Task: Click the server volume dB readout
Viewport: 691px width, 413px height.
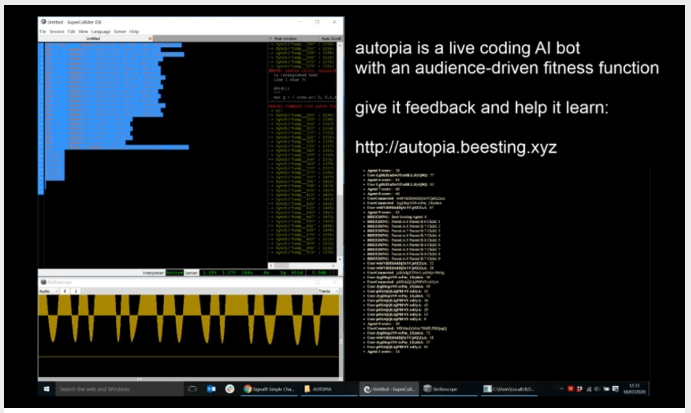Action: click(x=319, y=273)
